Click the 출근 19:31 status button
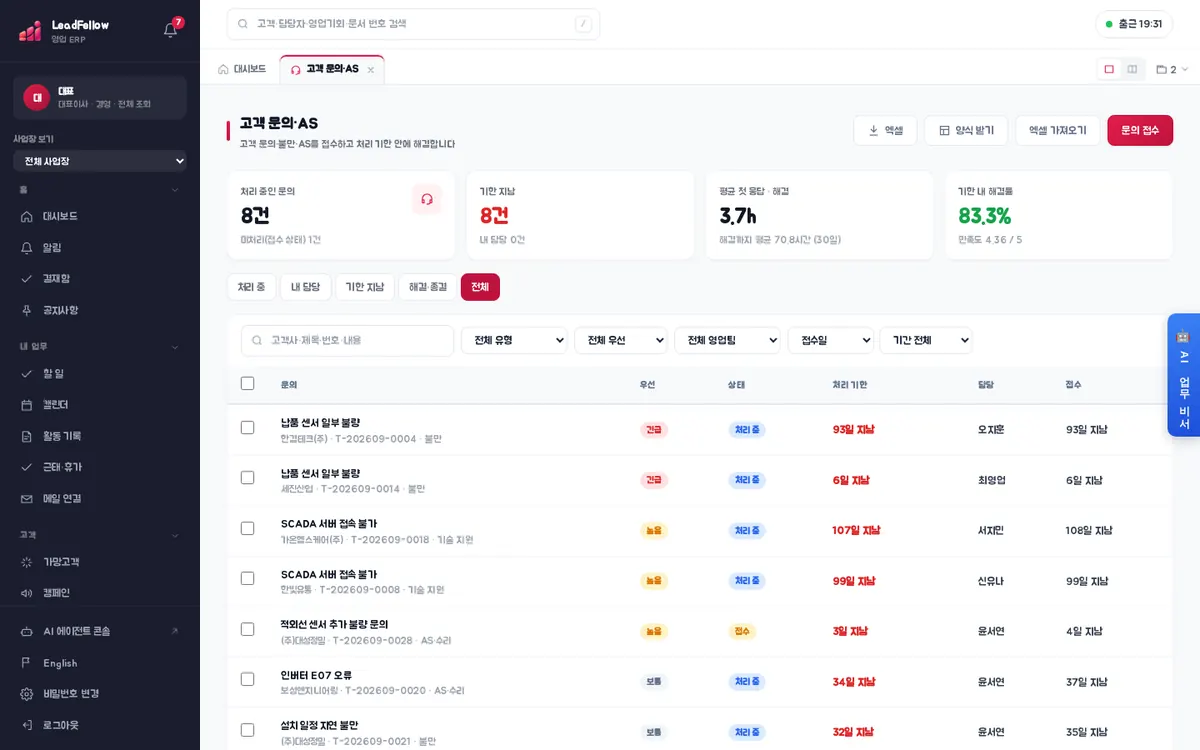Viewport: 1200px width, 750px height. point(1134,24)
